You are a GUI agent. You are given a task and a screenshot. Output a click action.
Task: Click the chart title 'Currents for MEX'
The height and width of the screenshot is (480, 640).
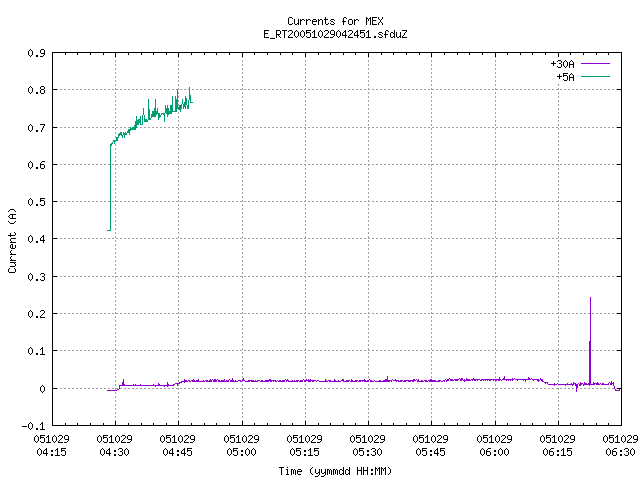click(335, 21)
